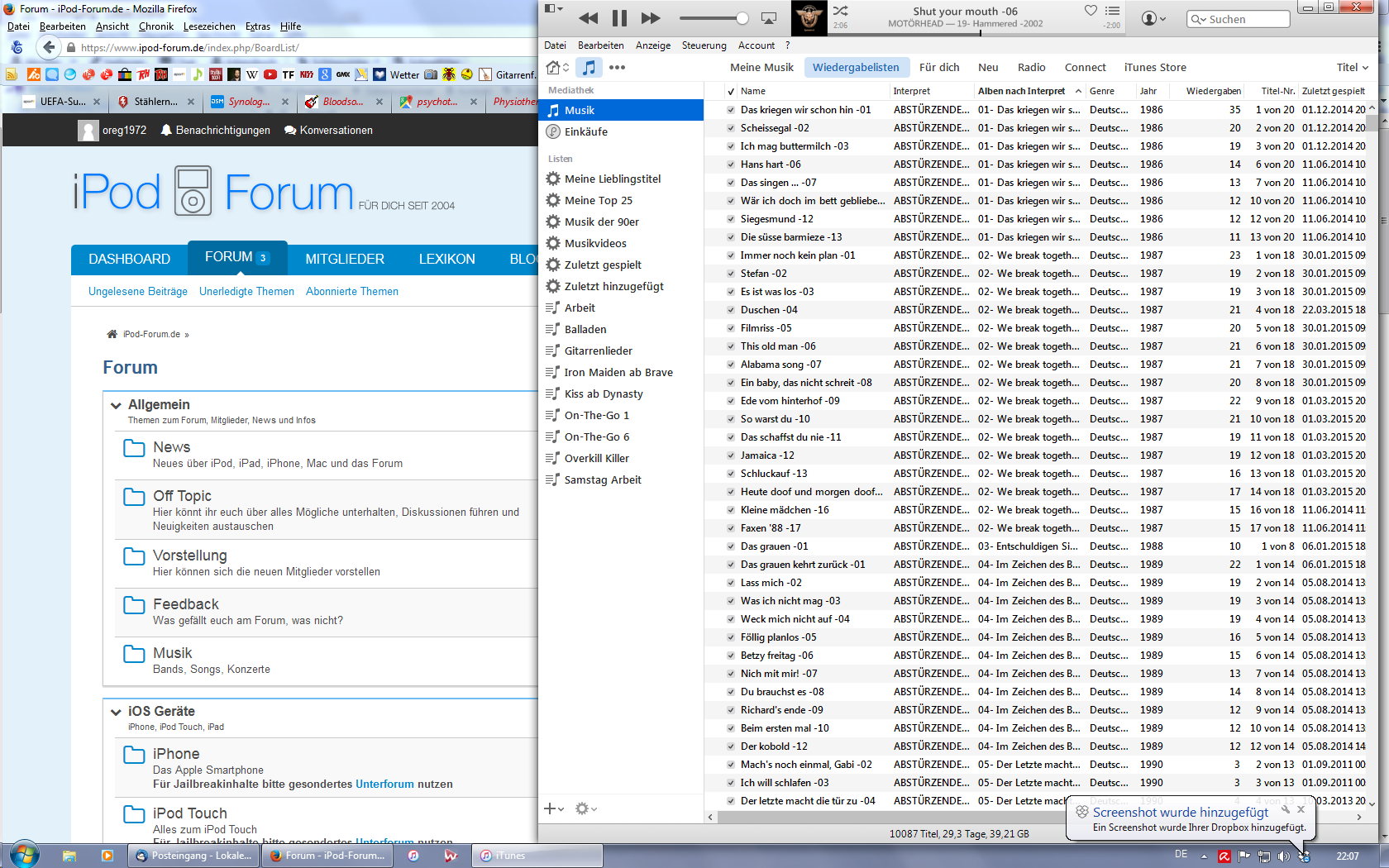Add a new playlist with the plus button
Screen dimensions: 1389x868
click(x=553, y=808)
